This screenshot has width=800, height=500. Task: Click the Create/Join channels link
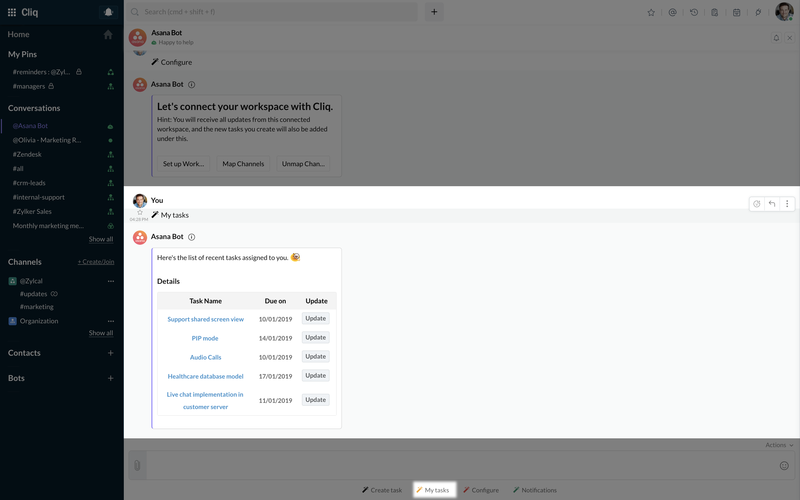[x=96, y=262]
